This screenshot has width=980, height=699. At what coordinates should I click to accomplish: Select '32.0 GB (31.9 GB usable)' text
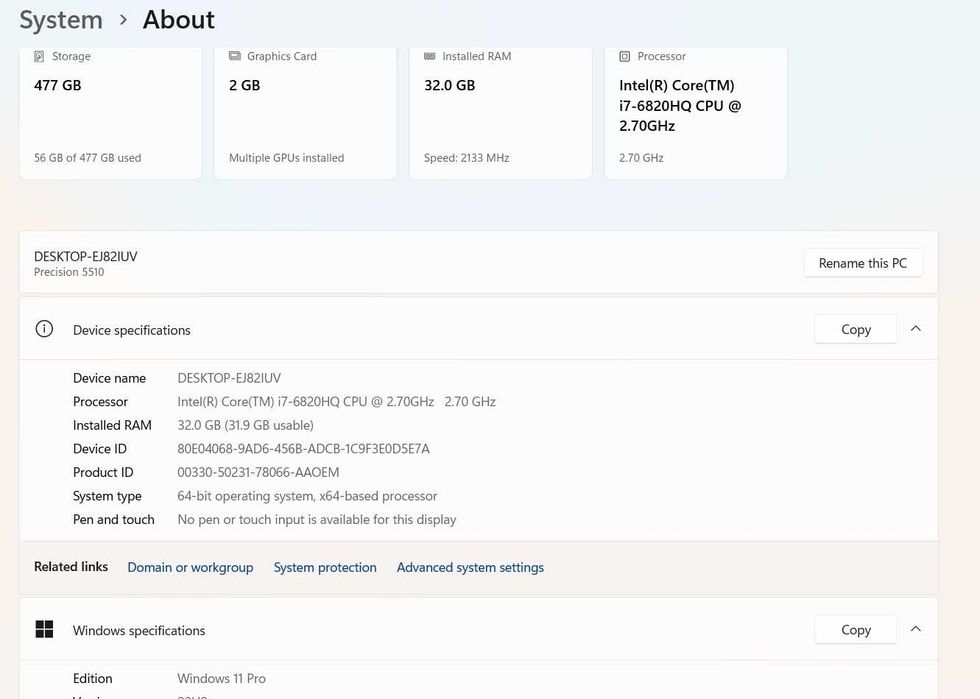245,425
